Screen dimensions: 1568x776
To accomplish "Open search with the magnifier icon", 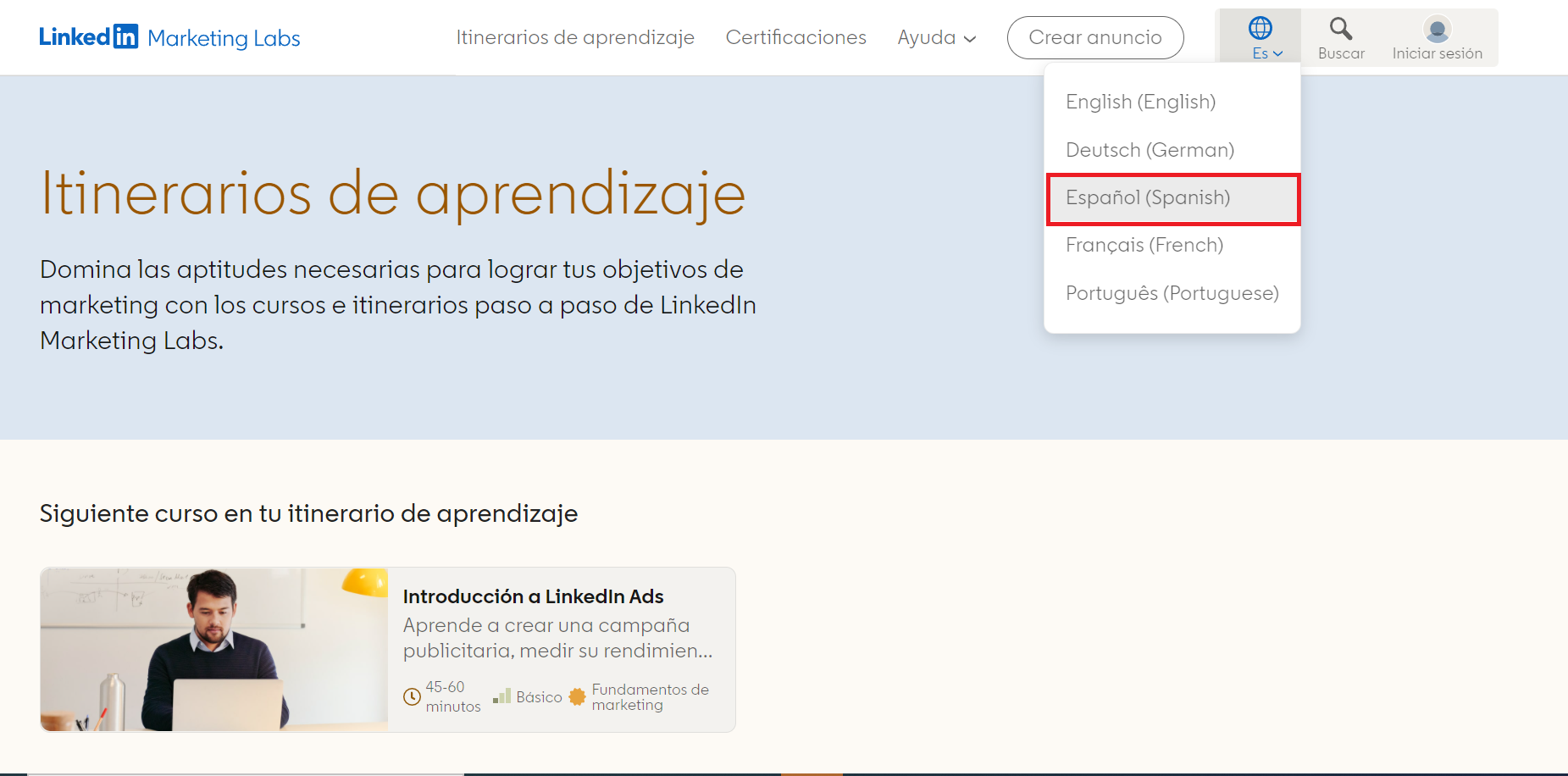I will coord(1340,29).
